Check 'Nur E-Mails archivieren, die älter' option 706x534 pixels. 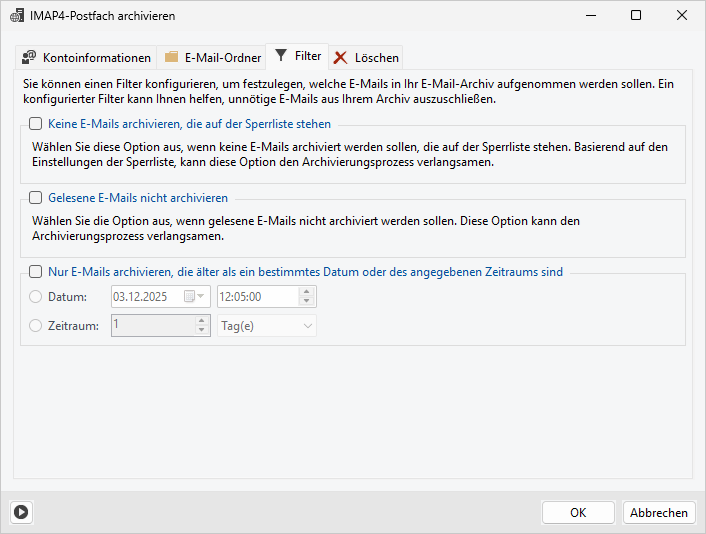click(x=36, y=271)
